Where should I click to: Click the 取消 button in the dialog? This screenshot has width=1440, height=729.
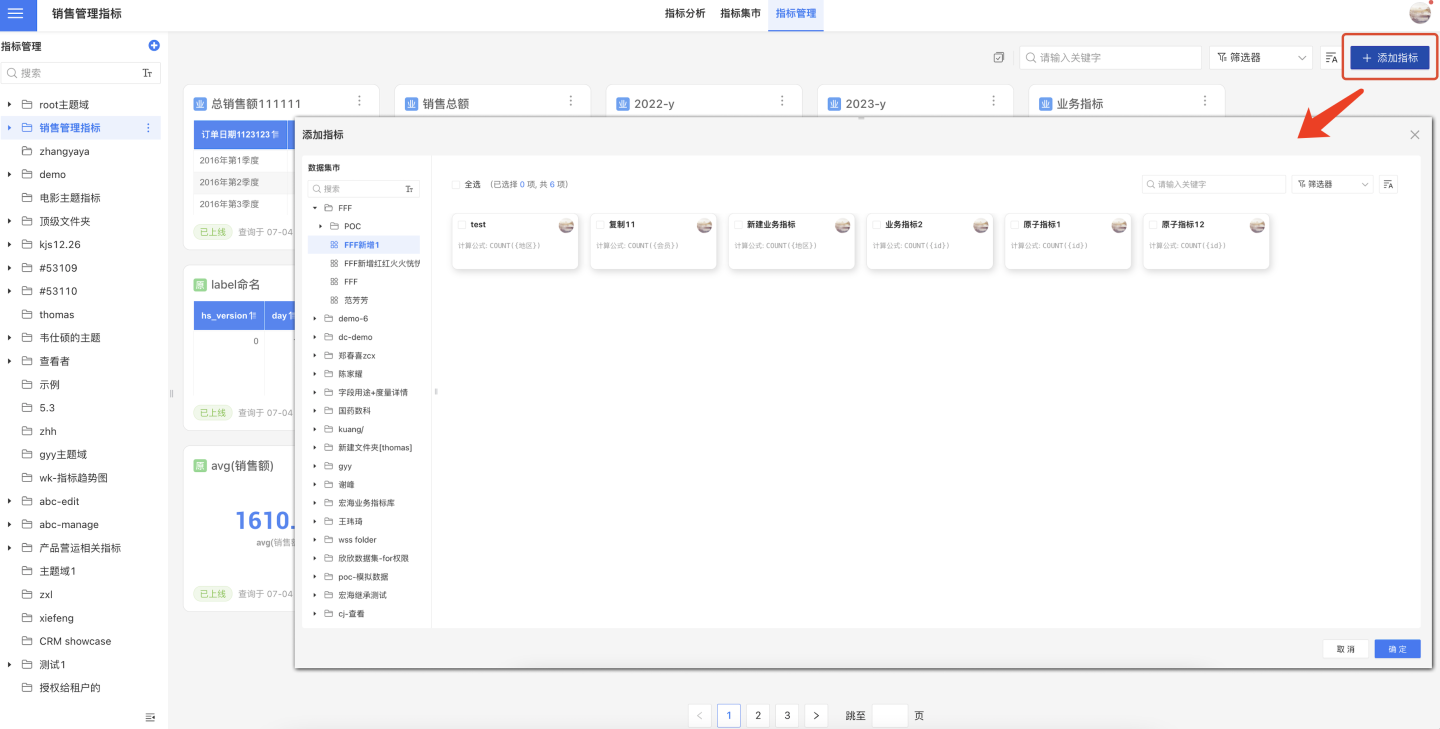(x=1345, y=649)
